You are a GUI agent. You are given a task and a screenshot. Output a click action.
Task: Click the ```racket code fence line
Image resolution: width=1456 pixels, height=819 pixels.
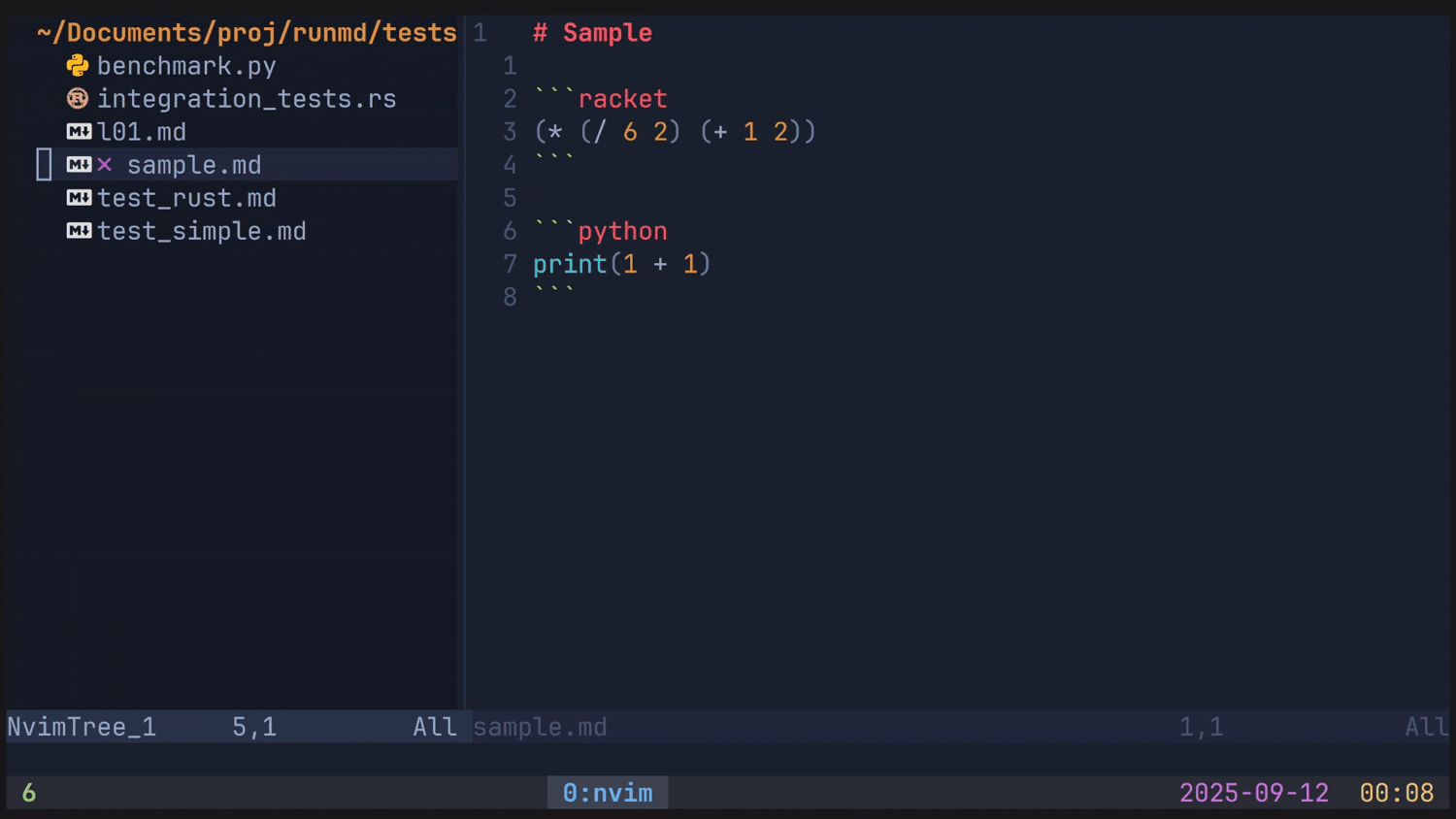click(x=601, y=99)
